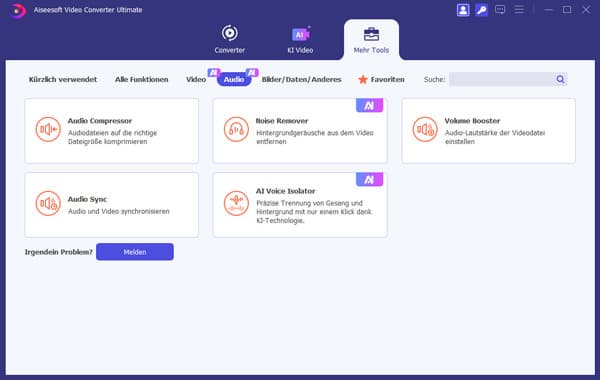
Task: Click the search magnifier icon
Action: click(561, 79)
